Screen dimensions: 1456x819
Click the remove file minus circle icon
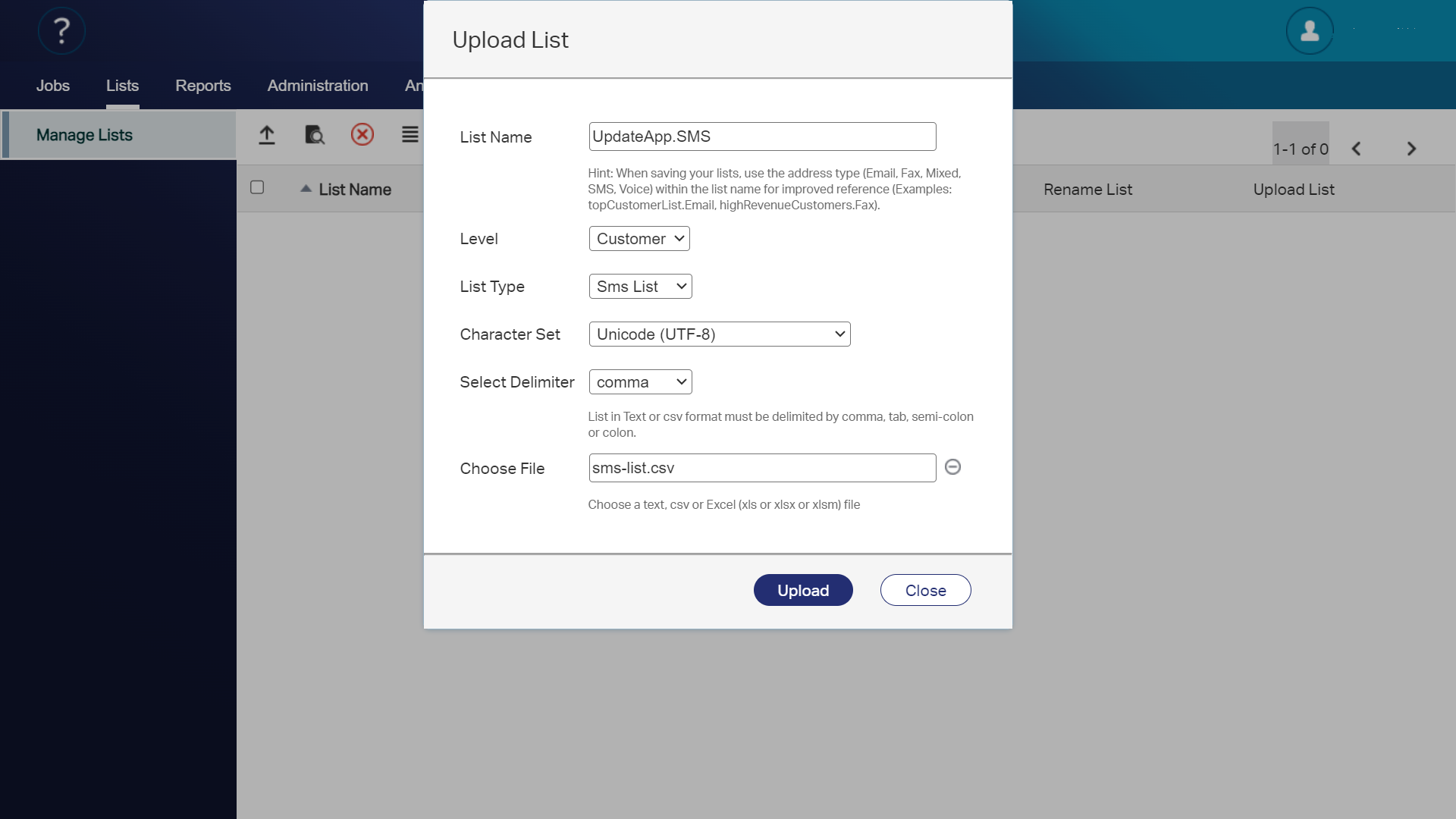coord(953,467)
